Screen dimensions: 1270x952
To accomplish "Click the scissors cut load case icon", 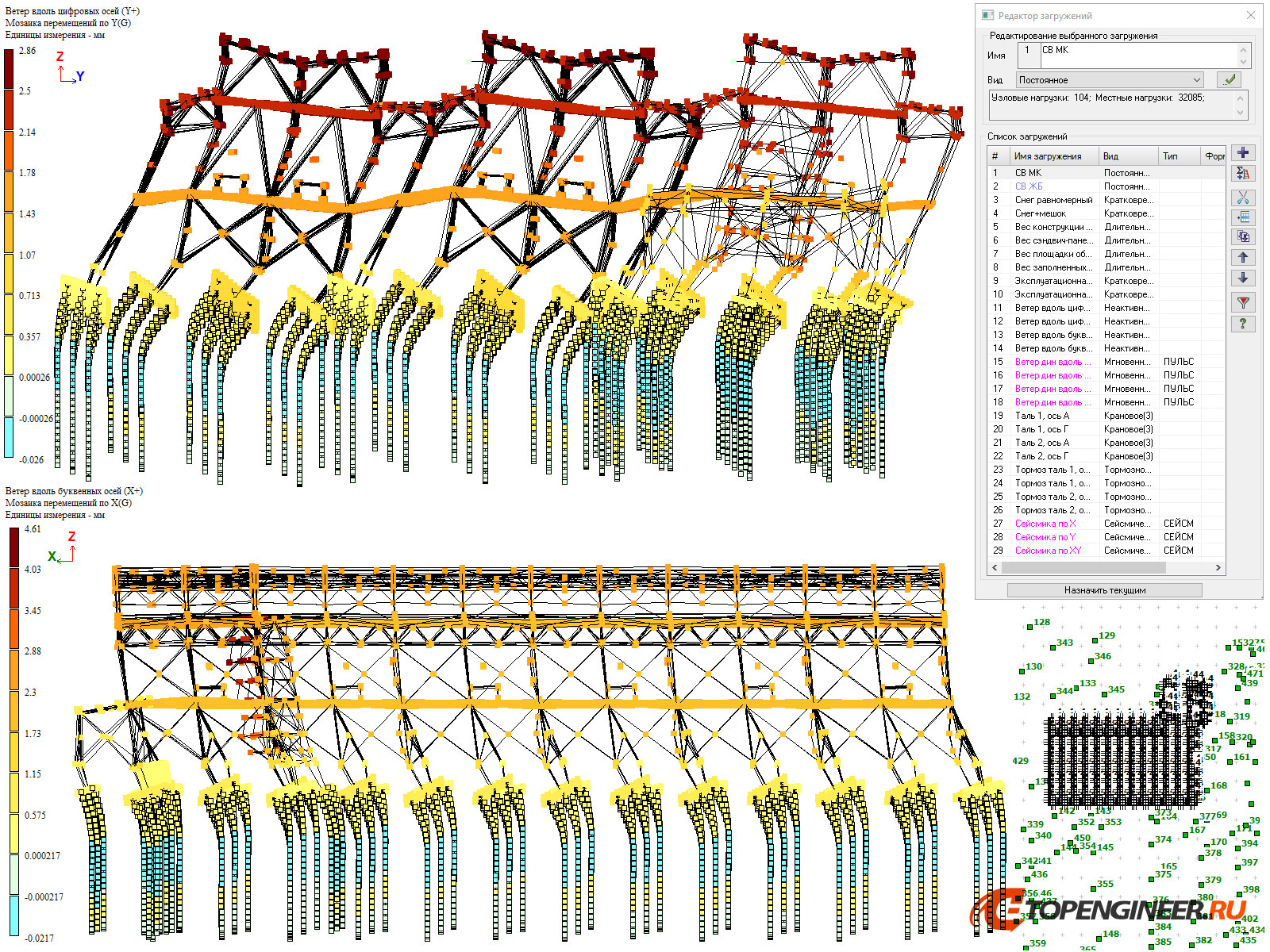I will (x=1243, y=198).
